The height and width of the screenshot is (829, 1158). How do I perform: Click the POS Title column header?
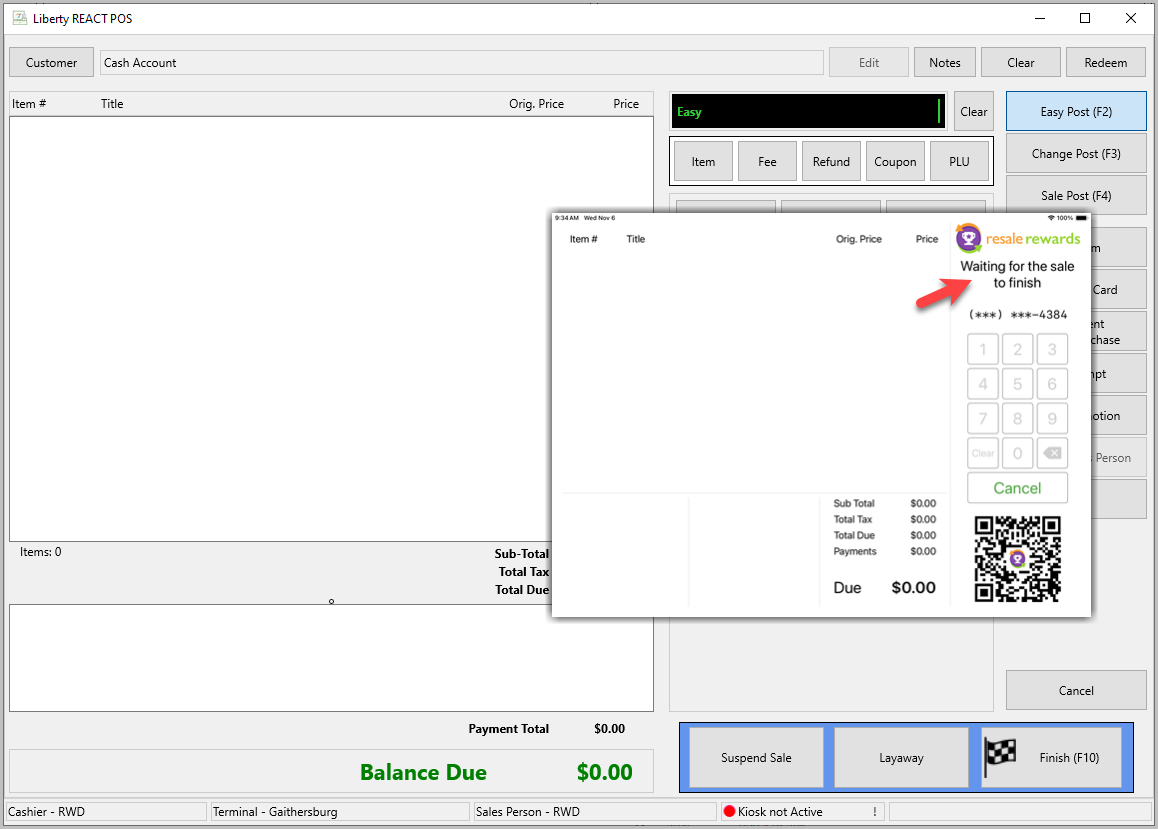(112, 104)
